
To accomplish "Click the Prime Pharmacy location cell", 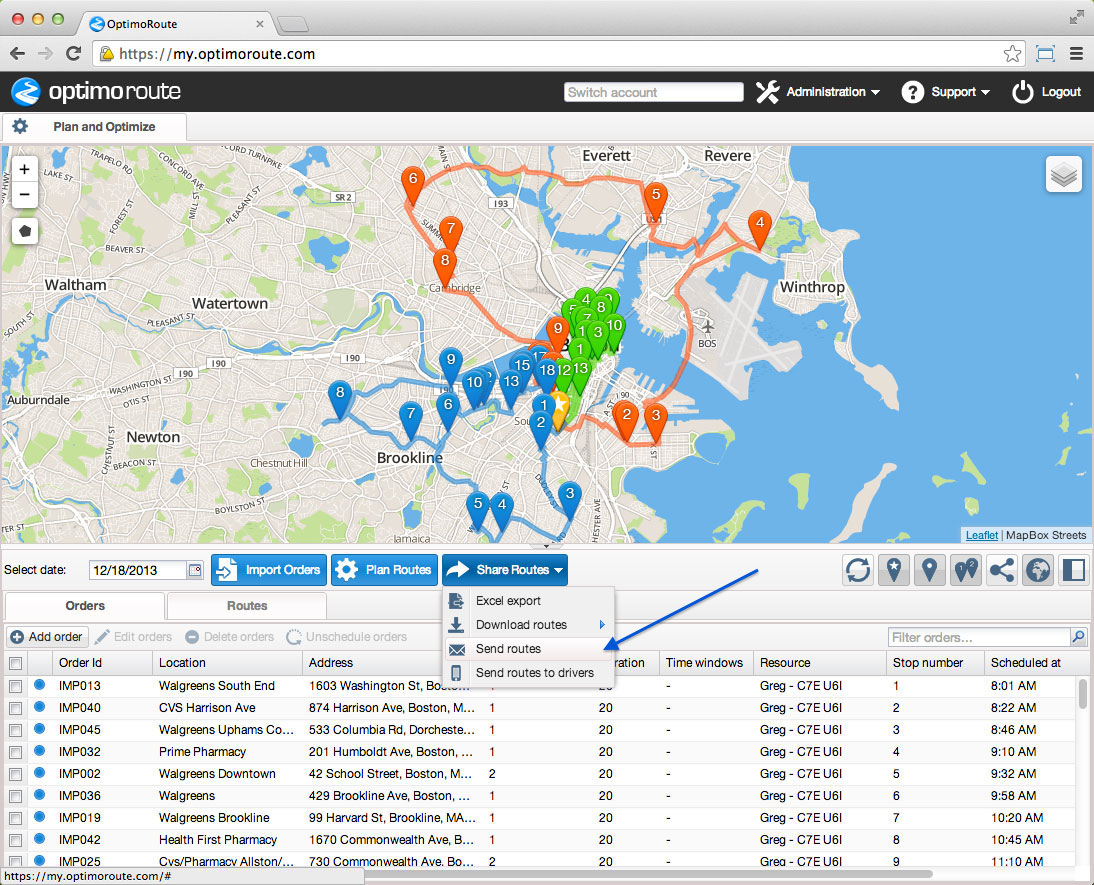I will click(x=202, y=752).
